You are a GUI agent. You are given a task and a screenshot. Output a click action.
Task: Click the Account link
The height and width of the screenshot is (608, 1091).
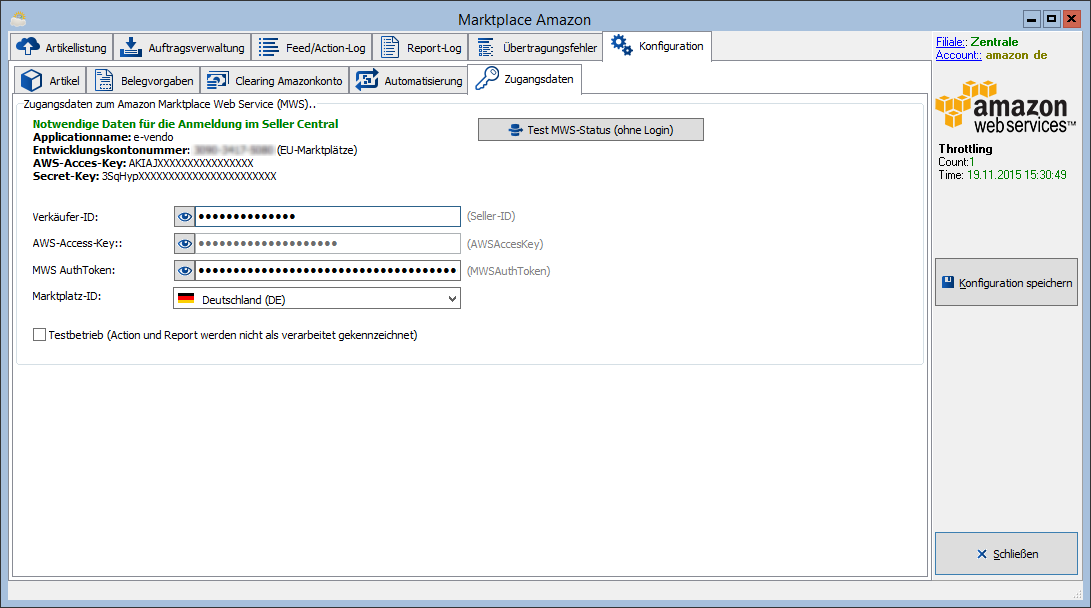959,55
